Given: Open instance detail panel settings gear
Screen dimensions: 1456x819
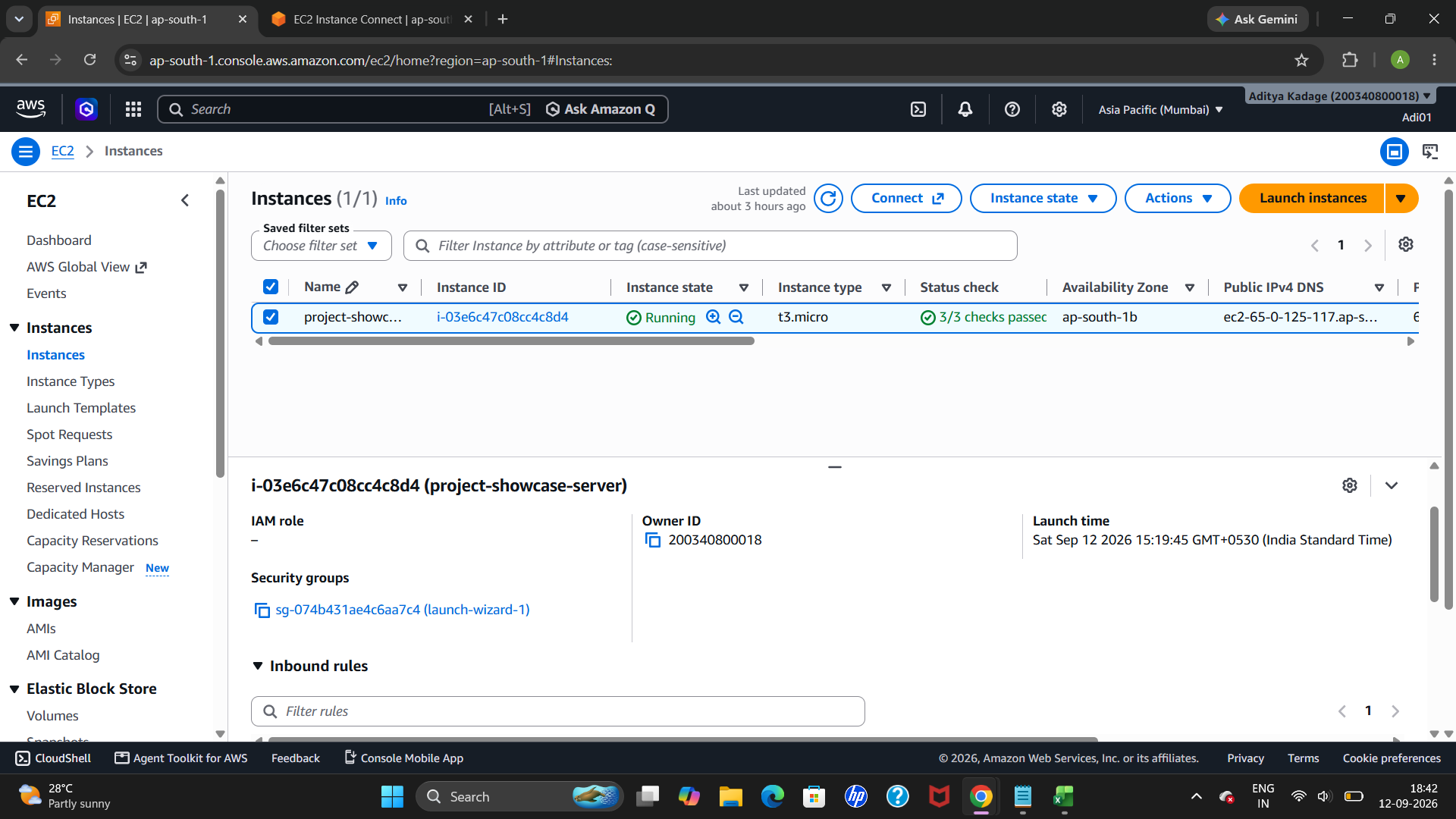Looking at the screenshot, I should pyautogui.click(x=1350, y=485).
